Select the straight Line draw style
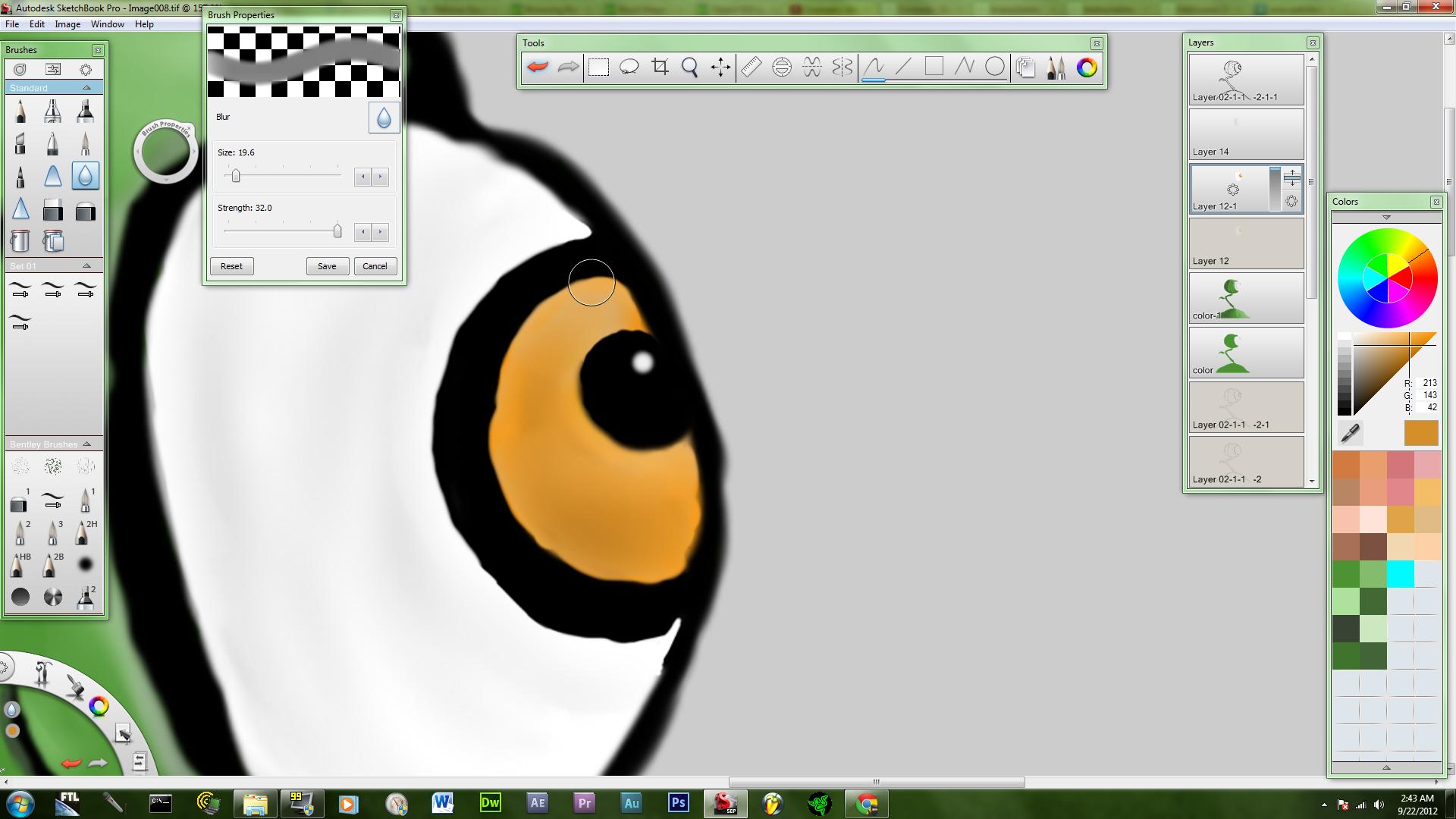This screenshot has height=819, width=1456. pos(903,67)
